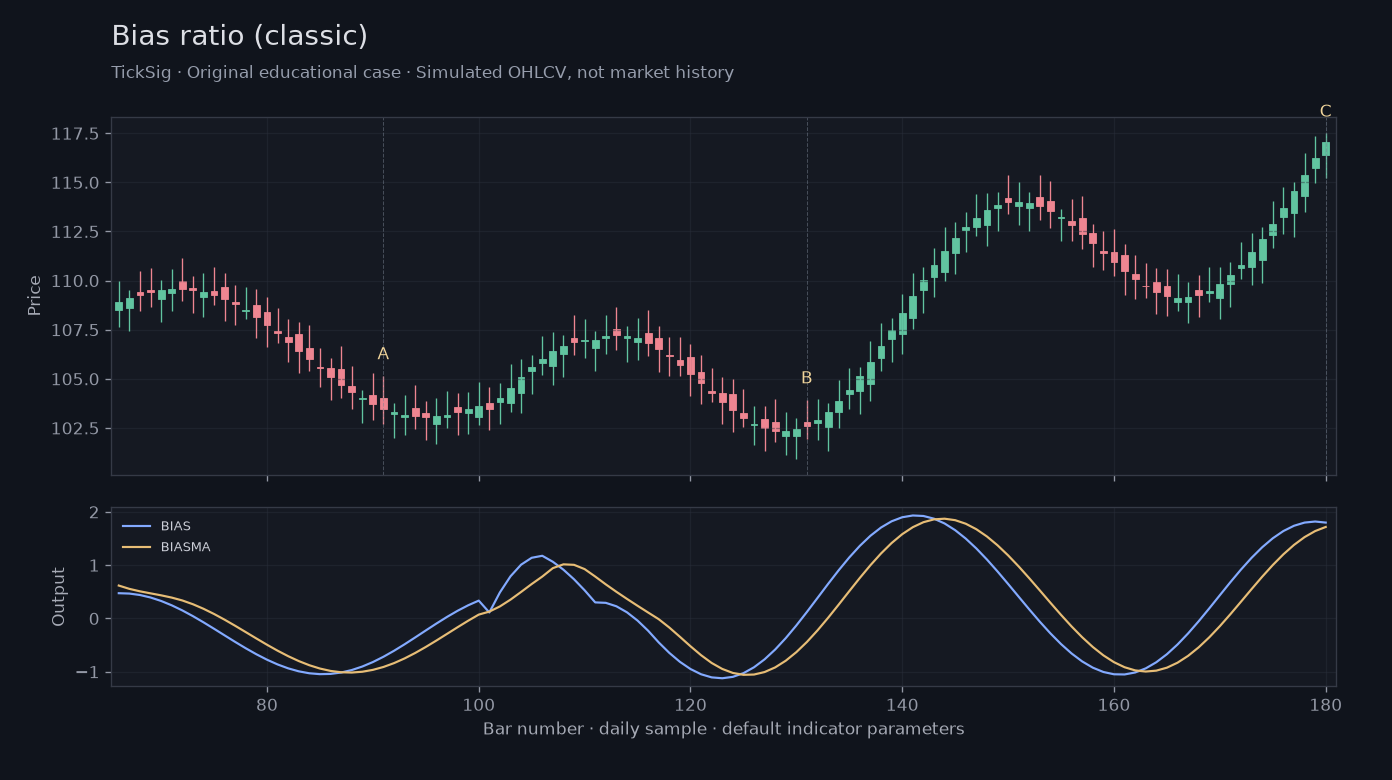Click price axis tick 112.5
Screen dimensions: 1392x780
click(75, 232)
